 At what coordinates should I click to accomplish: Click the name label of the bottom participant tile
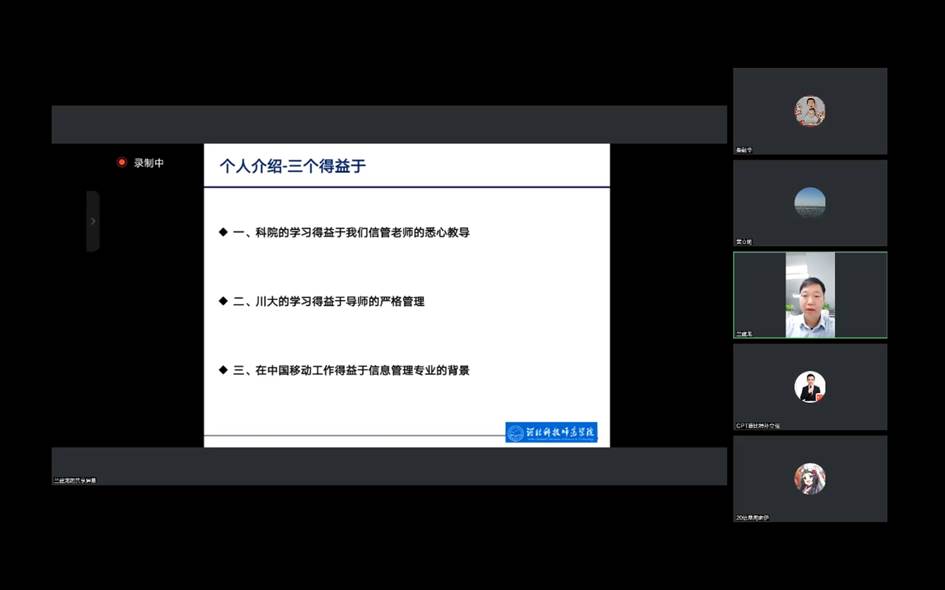pyautogui.click(x=753, y=517)
